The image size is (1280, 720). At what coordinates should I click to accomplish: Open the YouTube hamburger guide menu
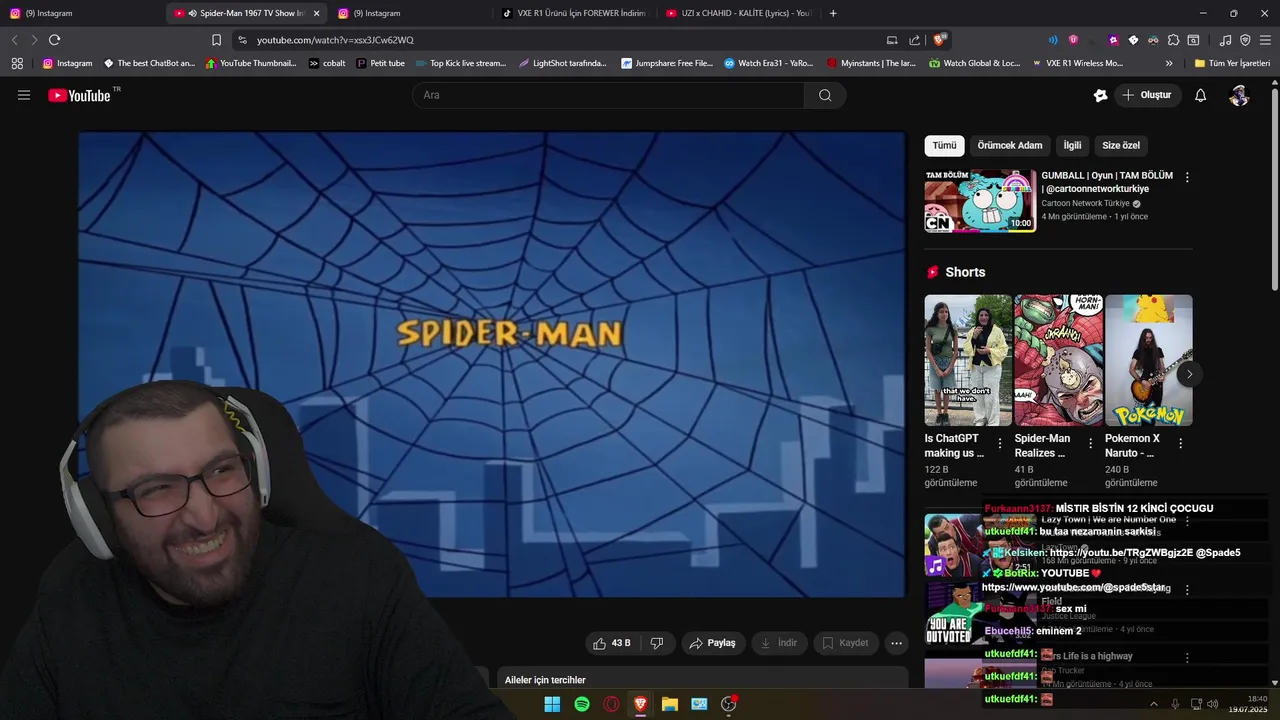coord(24,95)
